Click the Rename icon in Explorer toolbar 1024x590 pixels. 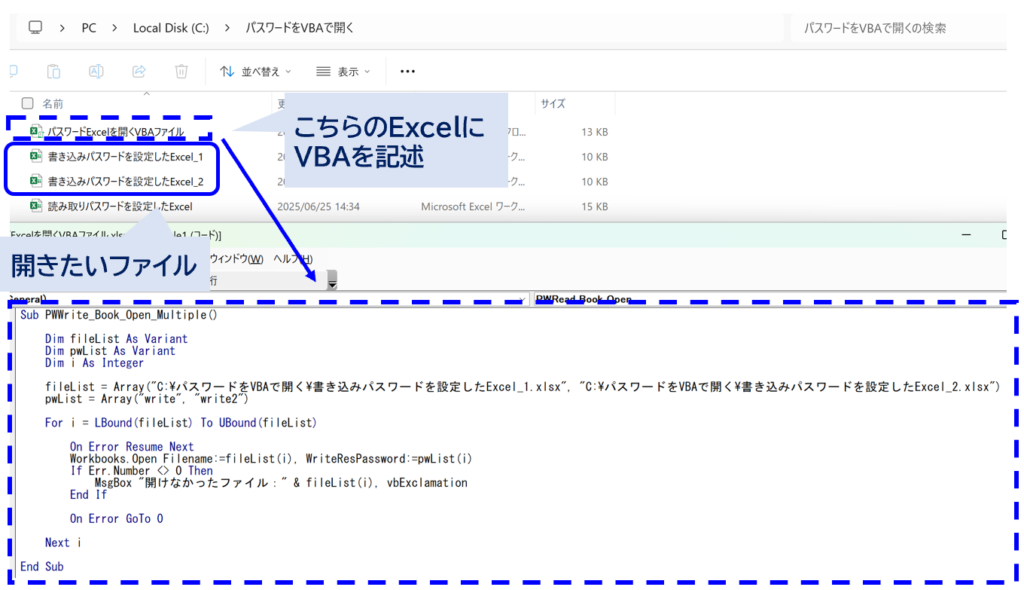[96, 71]
